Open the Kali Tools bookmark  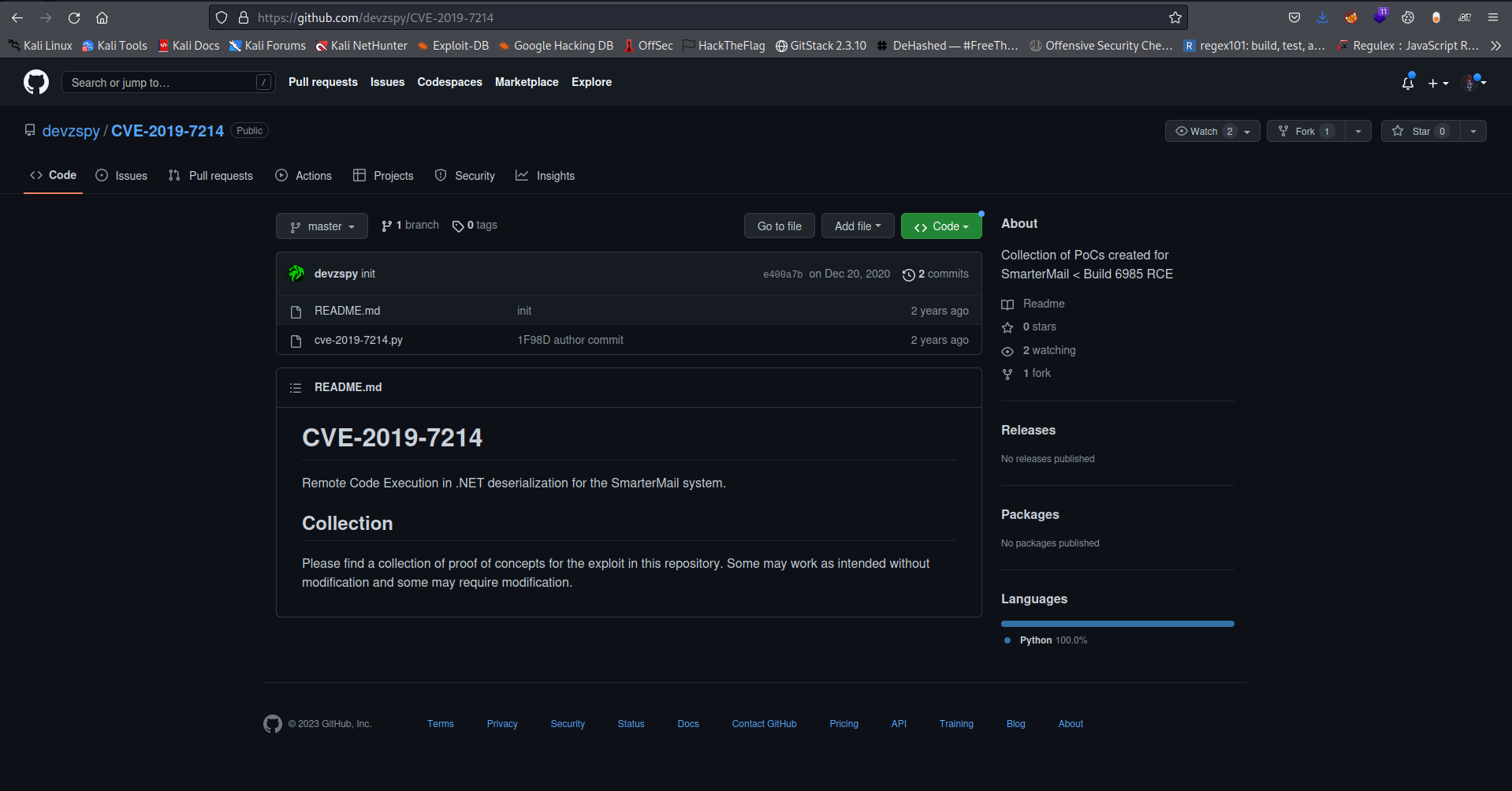(115, 46)
